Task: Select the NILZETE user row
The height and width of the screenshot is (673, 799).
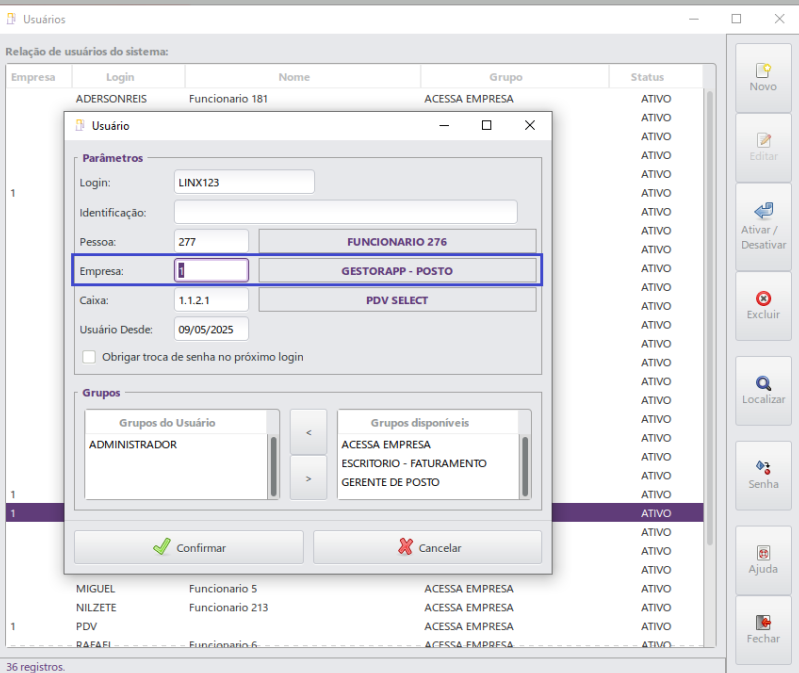Action: pyautogui.click(x=355, y=607)
